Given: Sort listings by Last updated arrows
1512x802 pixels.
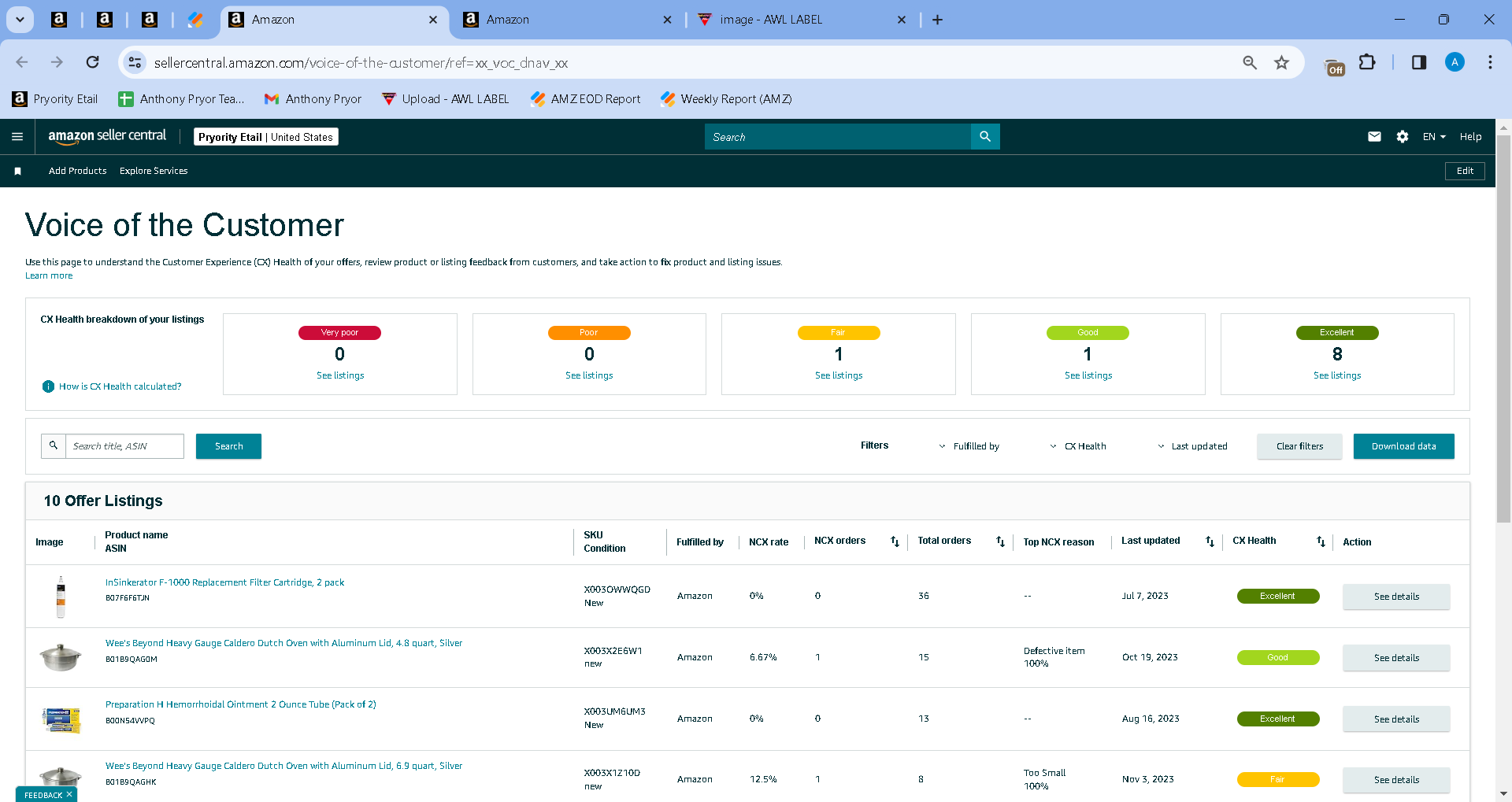Looking at the screenshot, I should tap(1210, 541).
